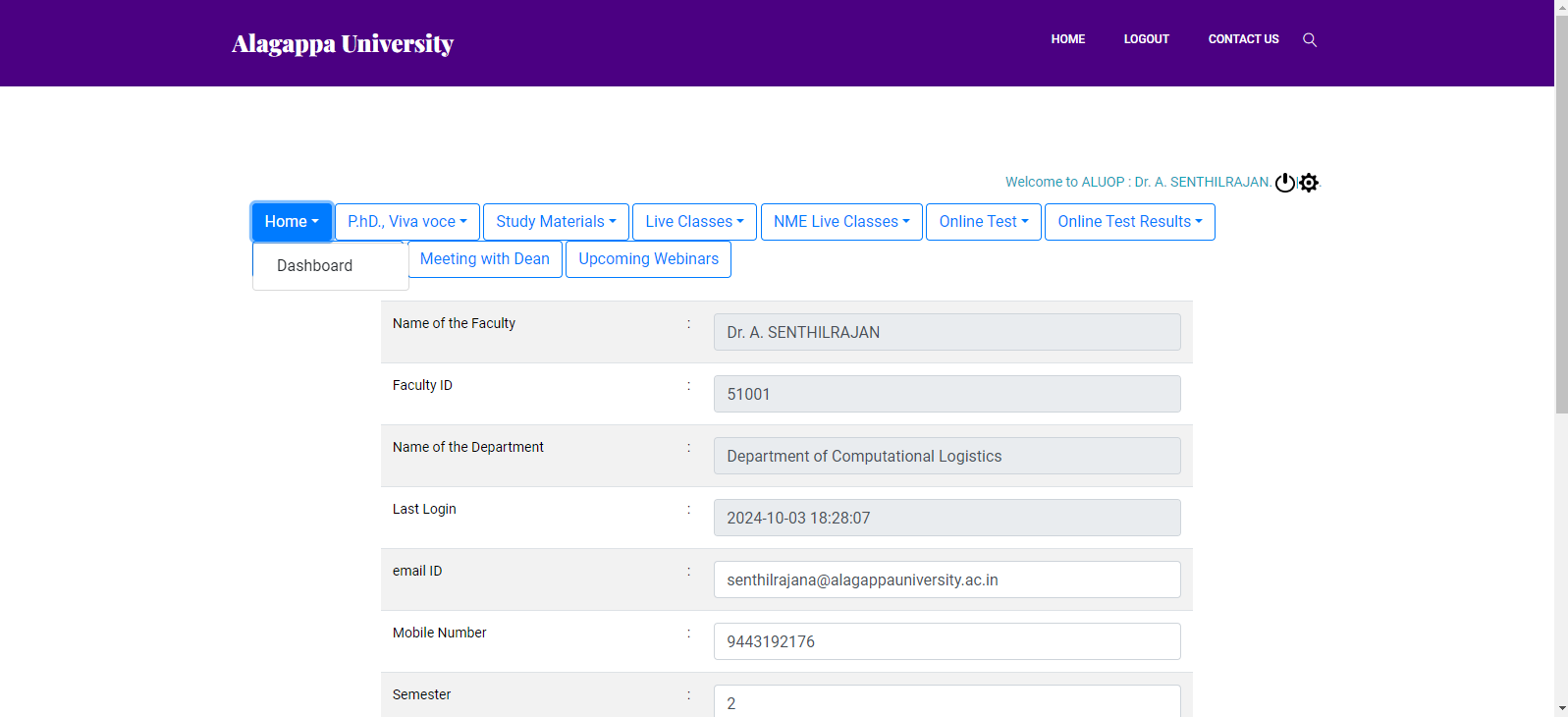The image size is (1568, 717).
Task: Expand NME Live Classes dropdown
Action: point(841,222)
